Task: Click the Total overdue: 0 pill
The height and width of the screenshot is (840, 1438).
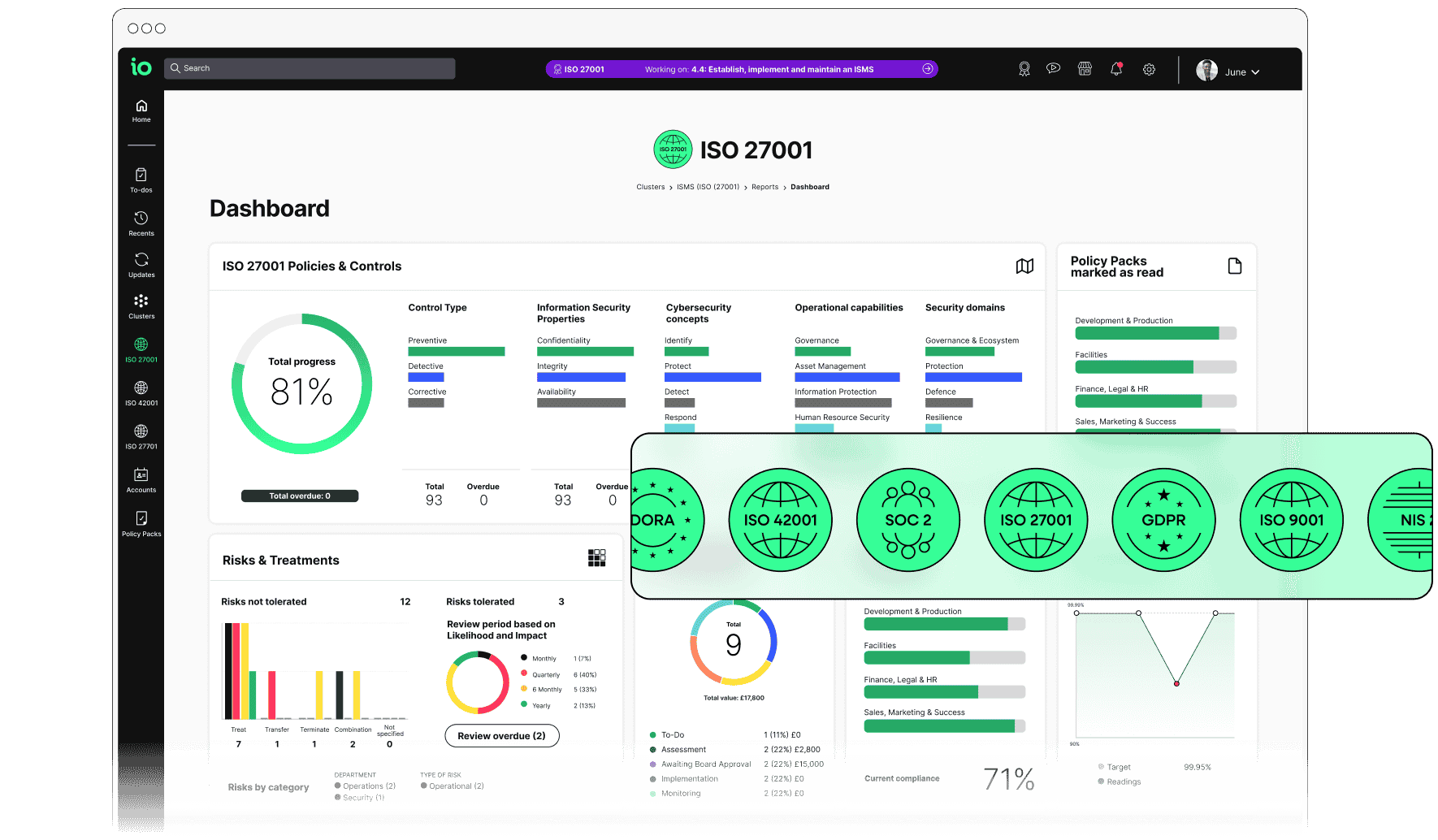Action: pos(300,496)
